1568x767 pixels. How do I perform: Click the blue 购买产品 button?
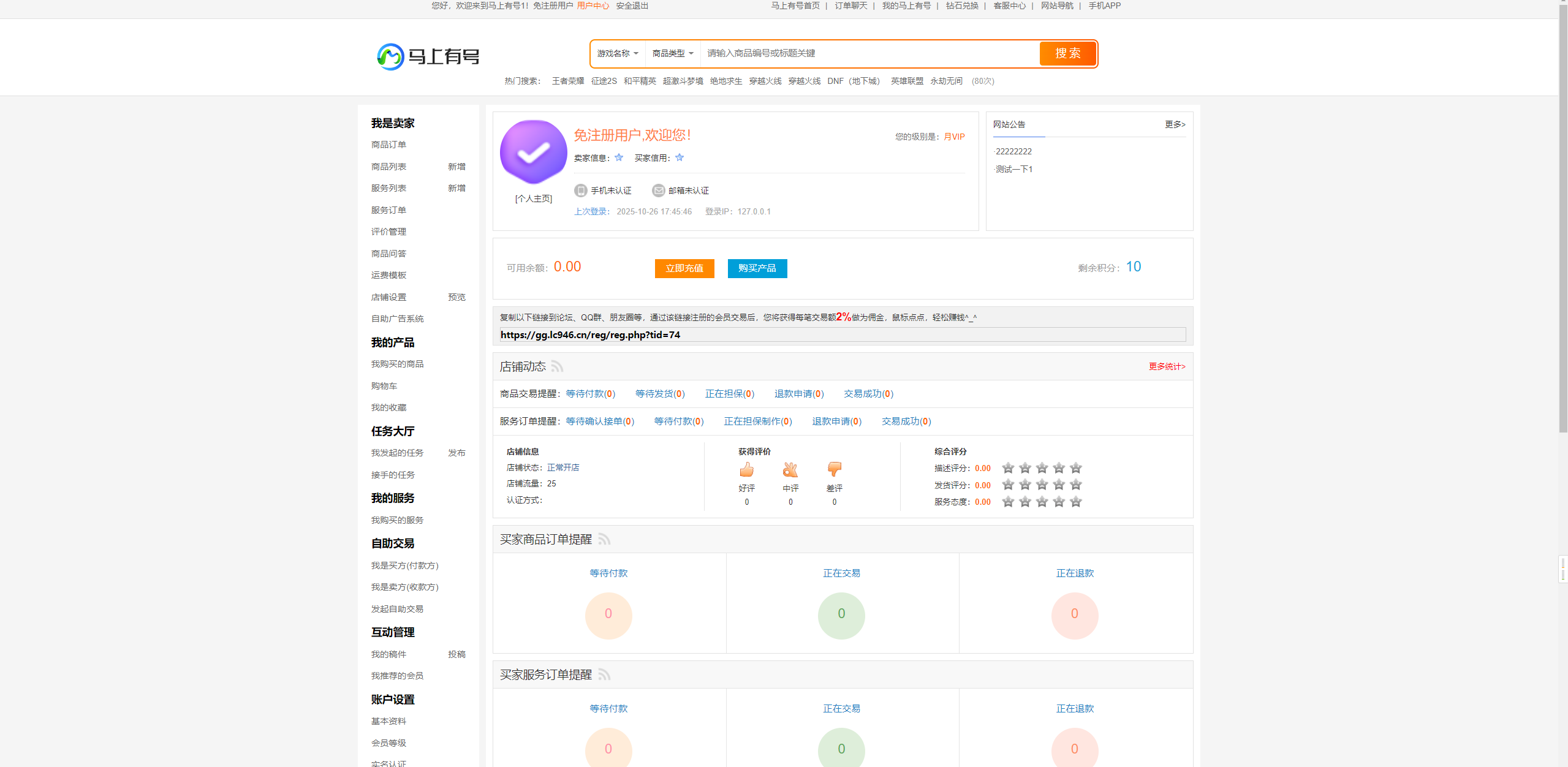pos(757,268)
